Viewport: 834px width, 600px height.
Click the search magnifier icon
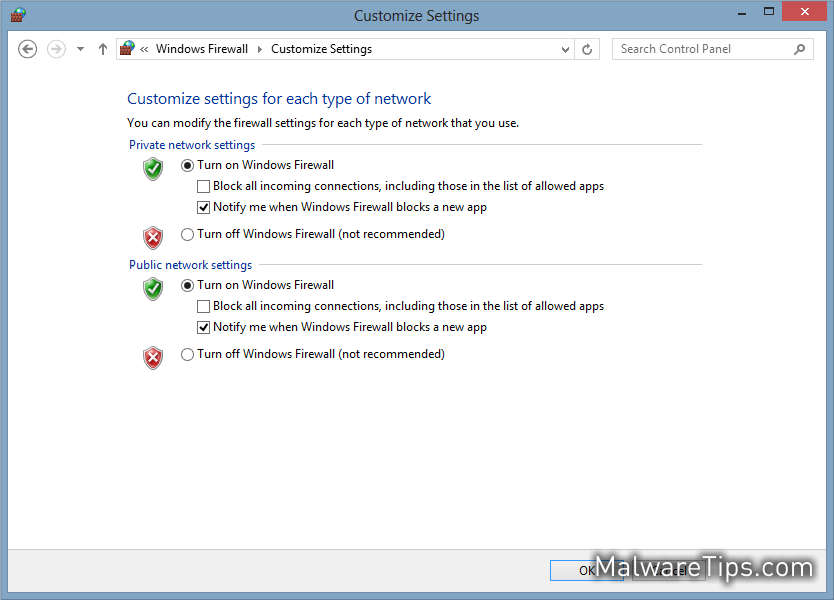pyautogui.click(x=799, y=49)
